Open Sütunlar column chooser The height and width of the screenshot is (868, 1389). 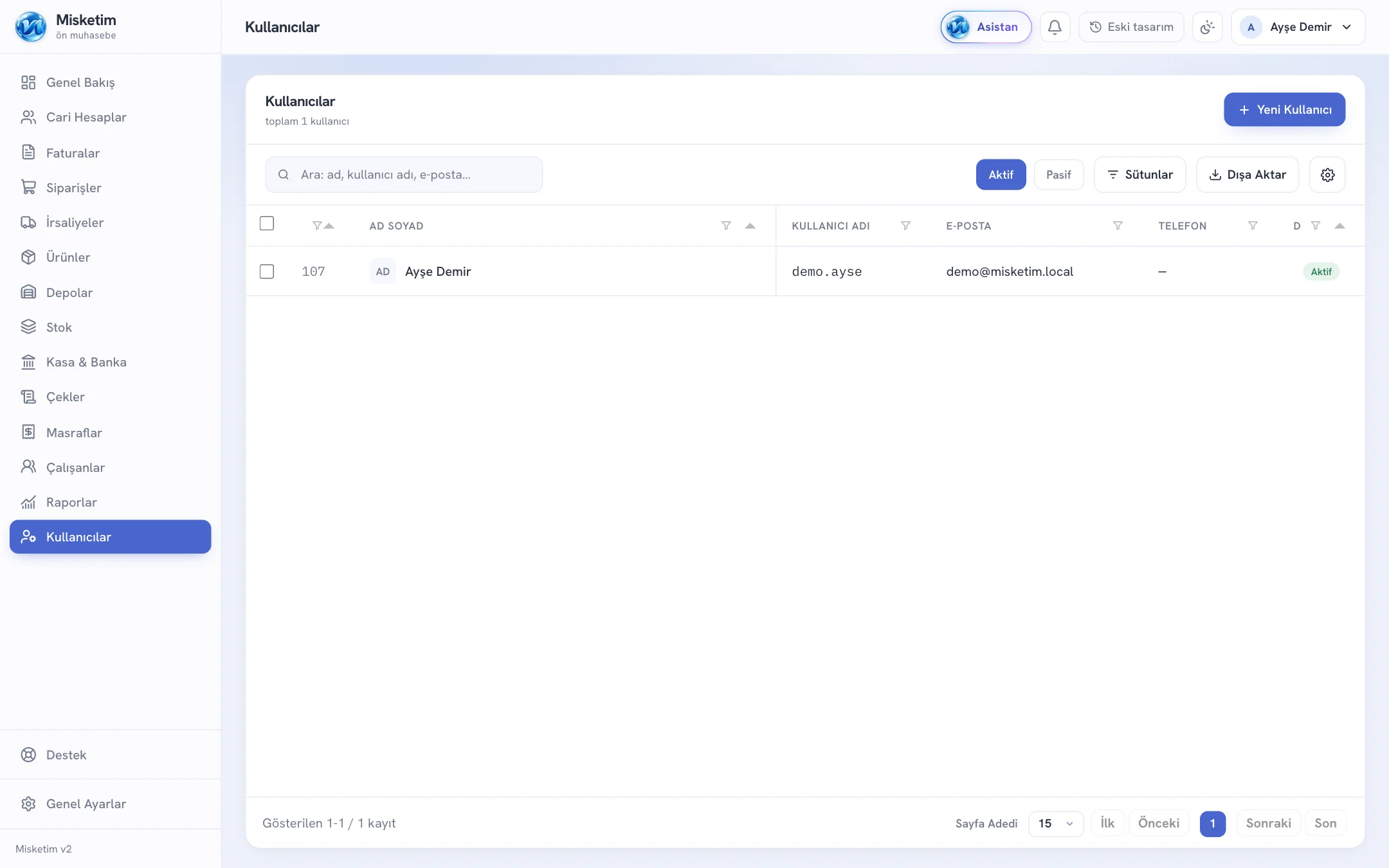(x=1140, y=175)
